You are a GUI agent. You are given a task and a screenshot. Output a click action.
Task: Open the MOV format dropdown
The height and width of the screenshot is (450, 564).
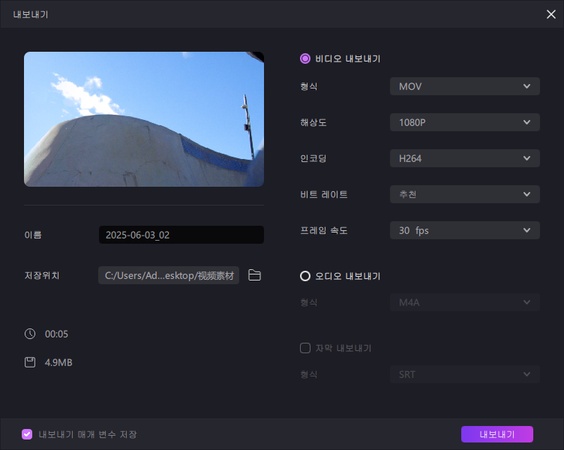(464, 86)
